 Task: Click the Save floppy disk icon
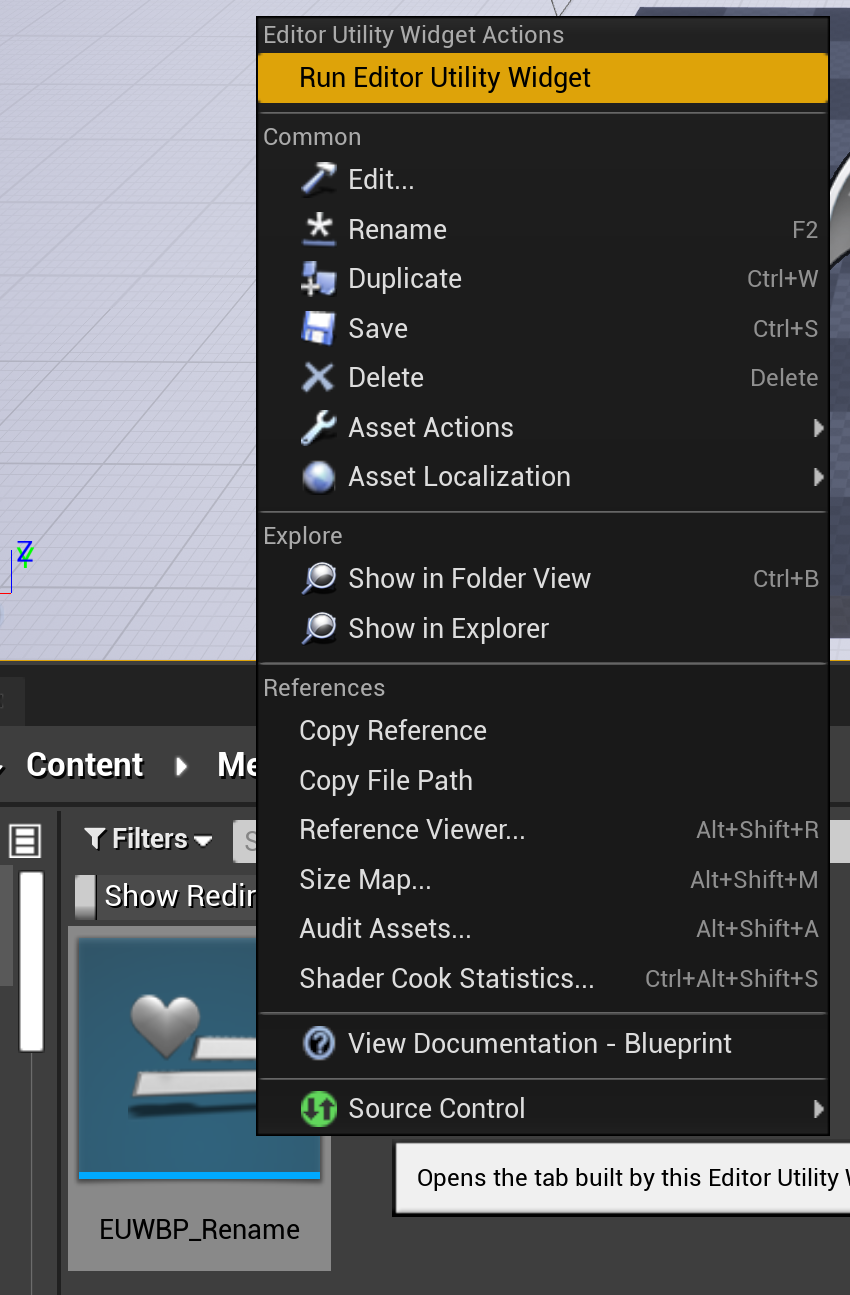[319, 328]
